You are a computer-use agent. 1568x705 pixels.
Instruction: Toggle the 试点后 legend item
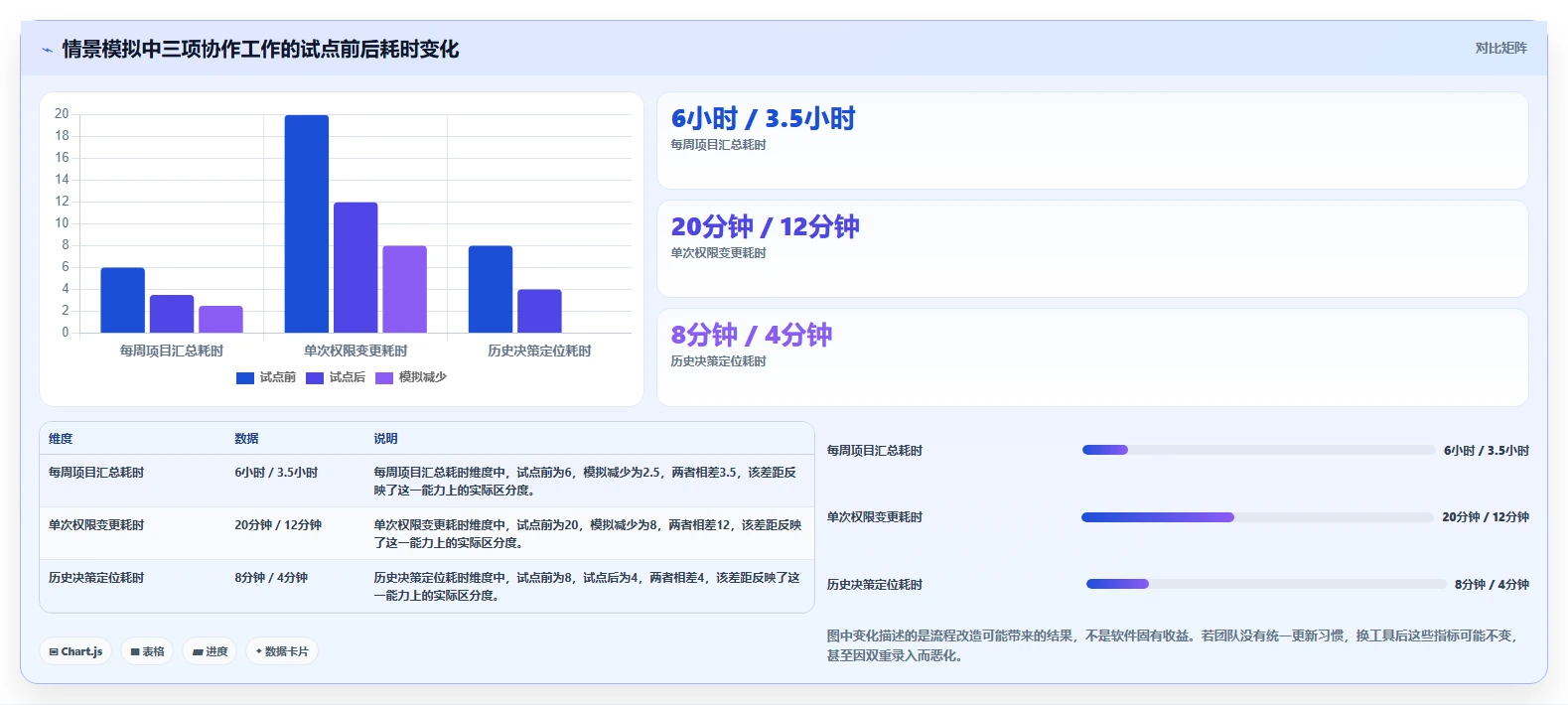(x=336, y=377)
